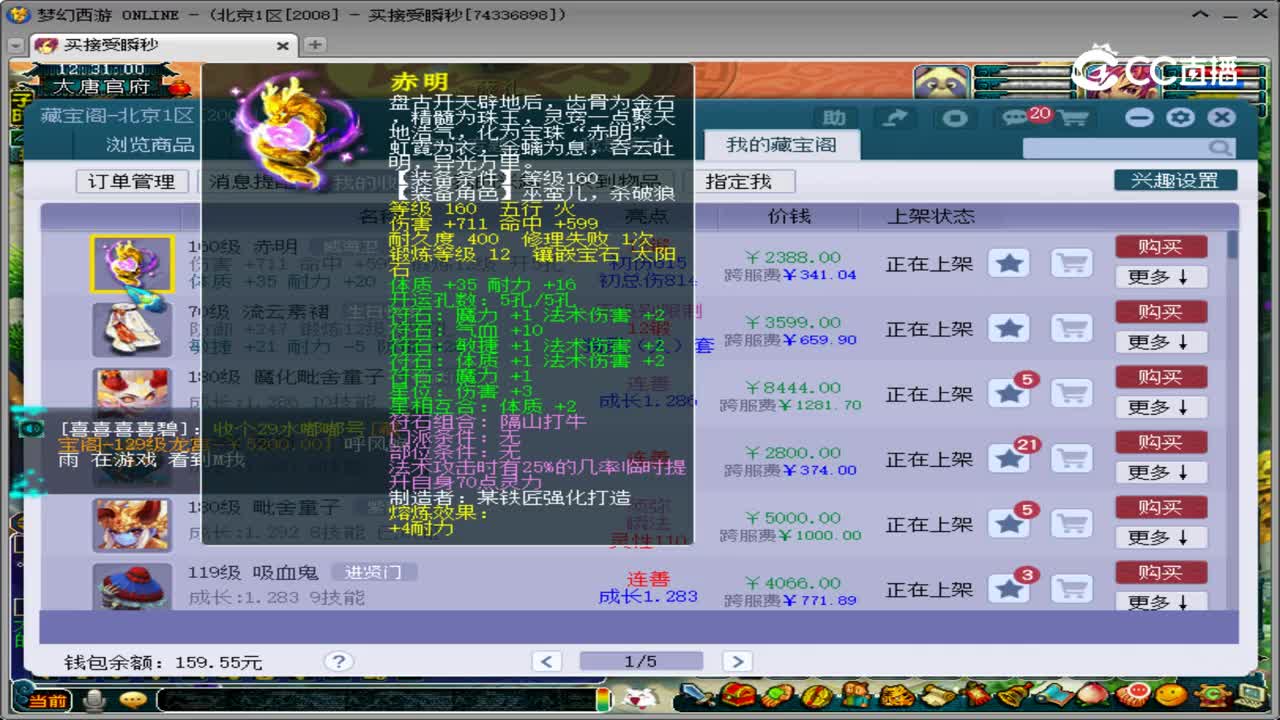
Task: Open the treasure chest icon in bottom toolbar
Action: pyautogui.click(x=738, y=695)
